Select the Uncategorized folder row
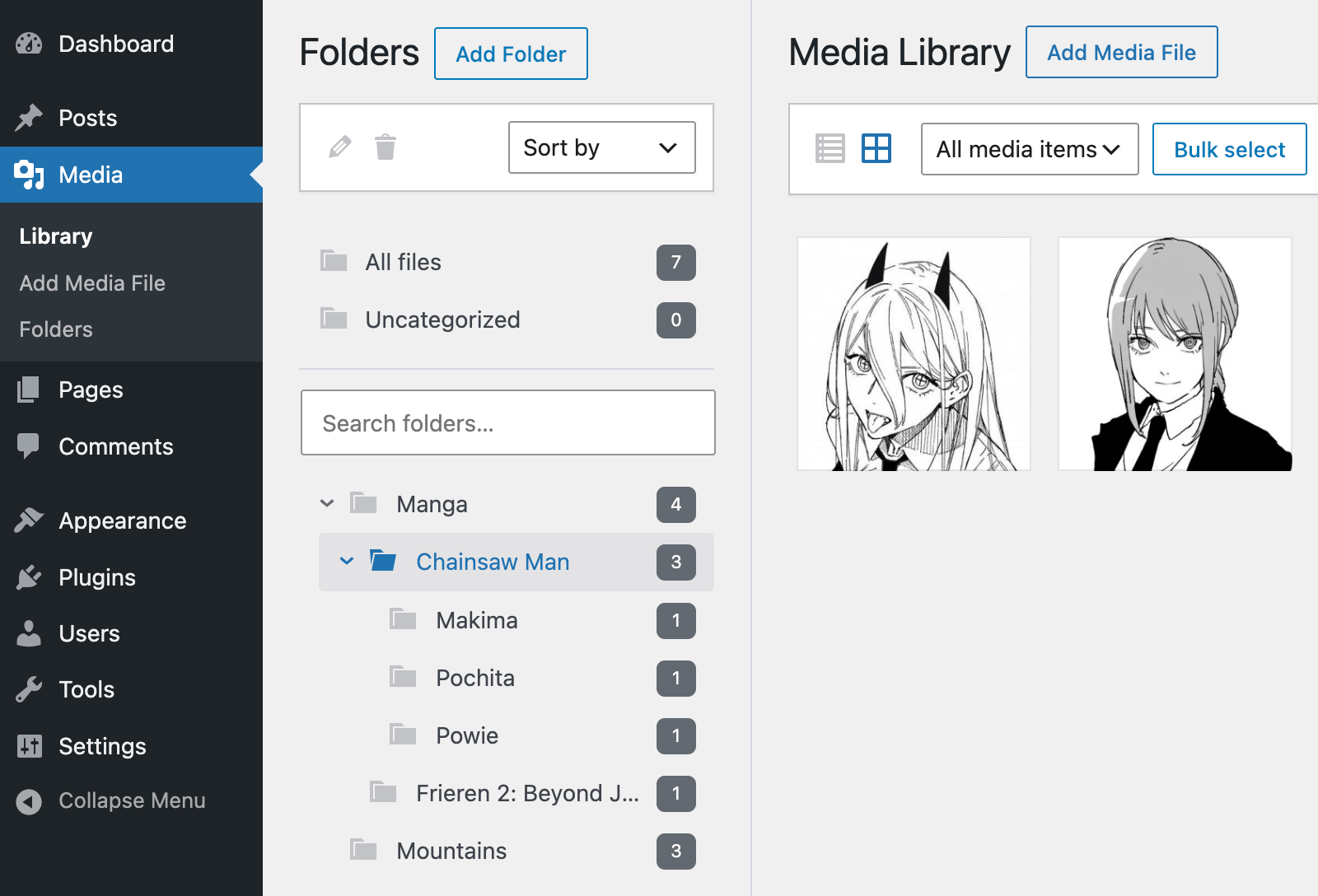 507,320
